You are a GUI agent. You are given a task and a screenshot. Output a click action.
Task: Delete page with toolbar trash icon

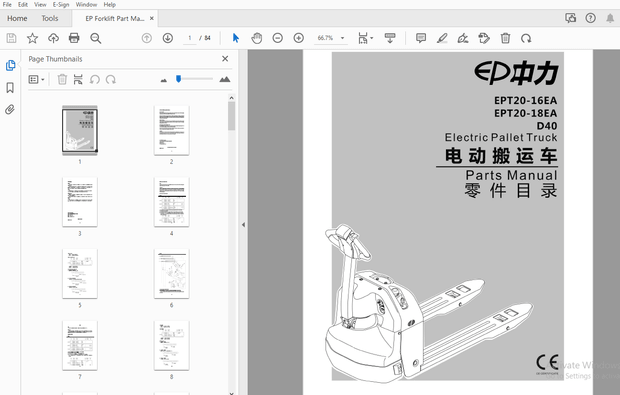[x=505, y=38]
